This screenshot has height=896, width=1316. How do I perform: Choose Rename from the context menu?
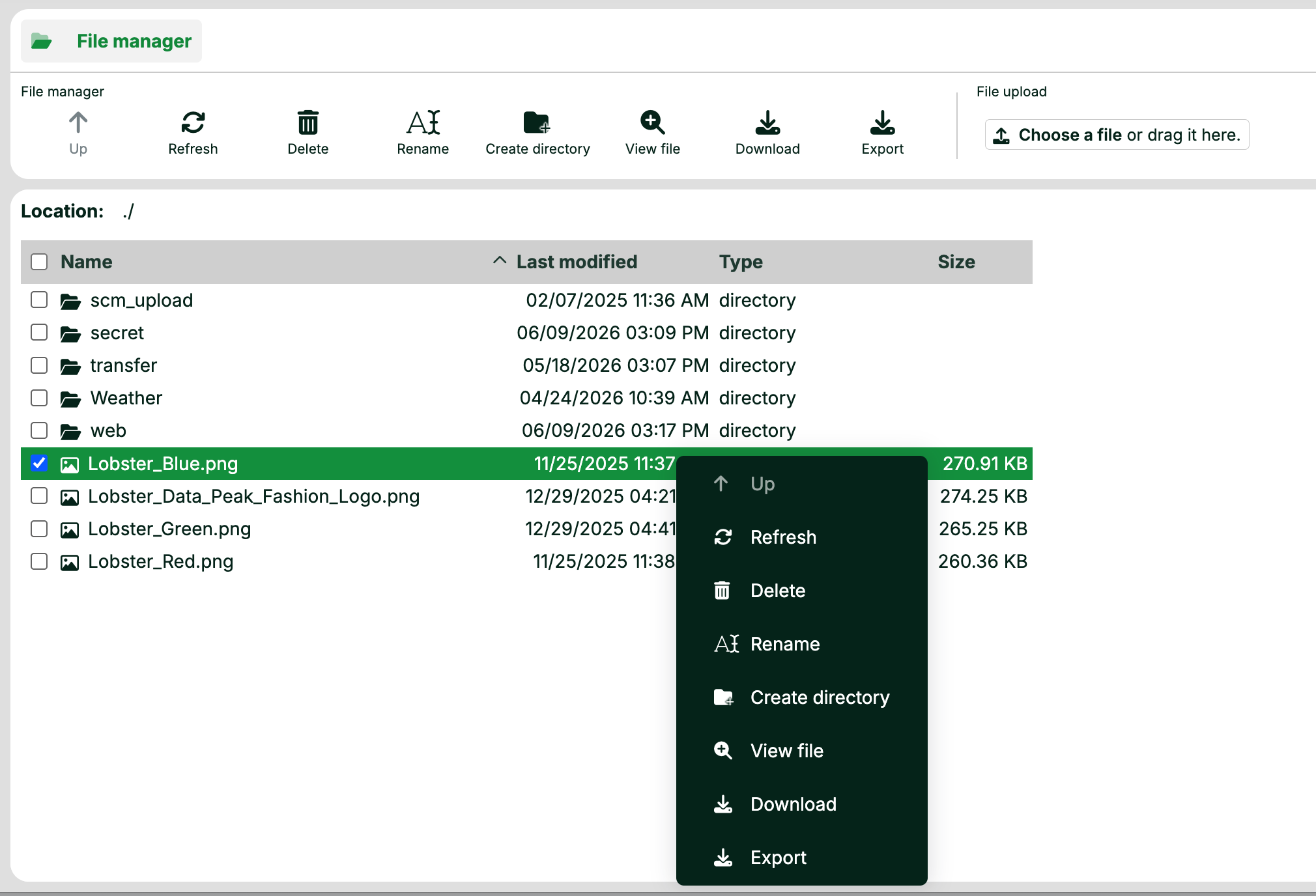[x=801, y=644]
